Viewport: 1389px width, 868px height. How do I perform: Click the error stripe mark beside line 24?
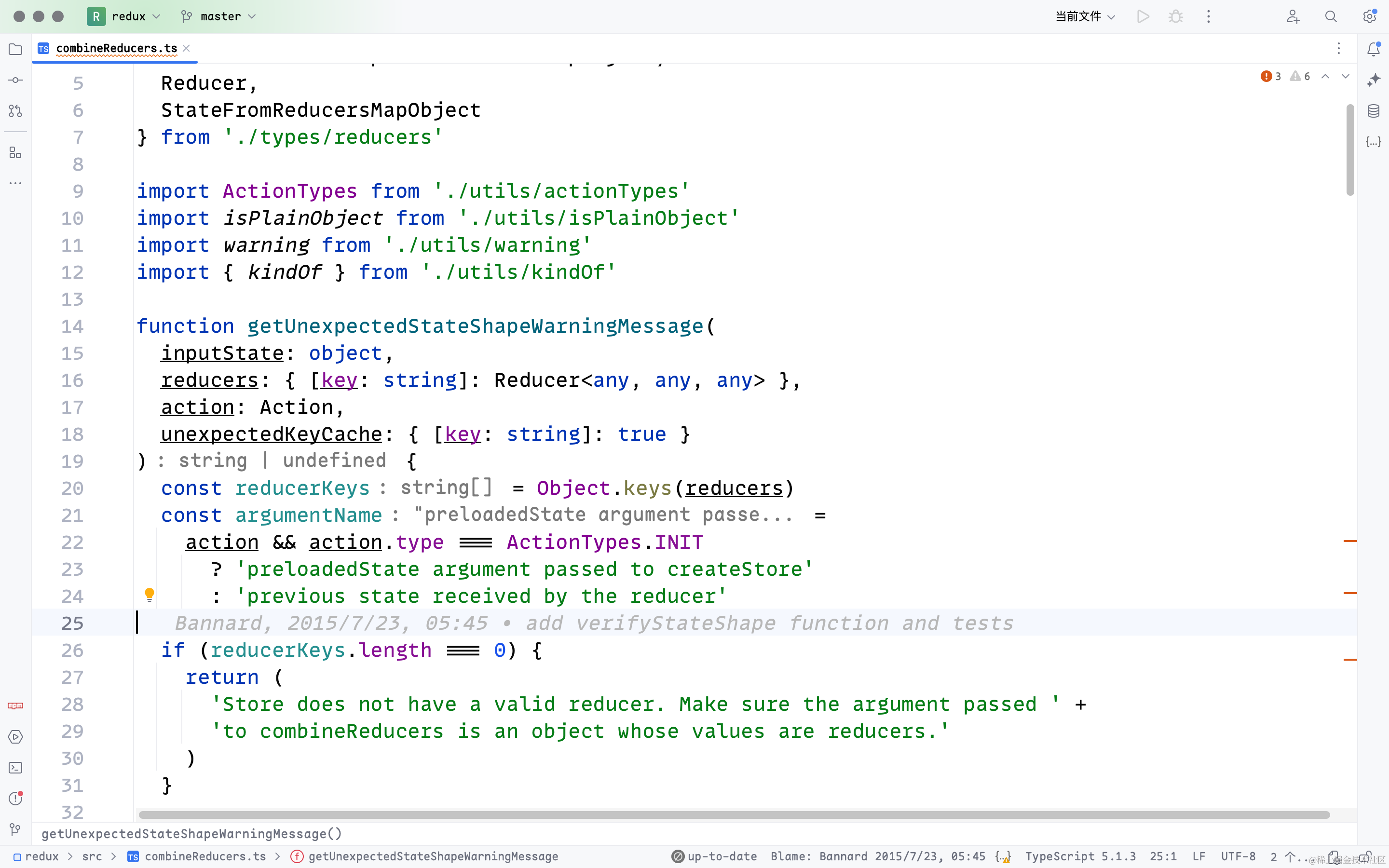1350,593
